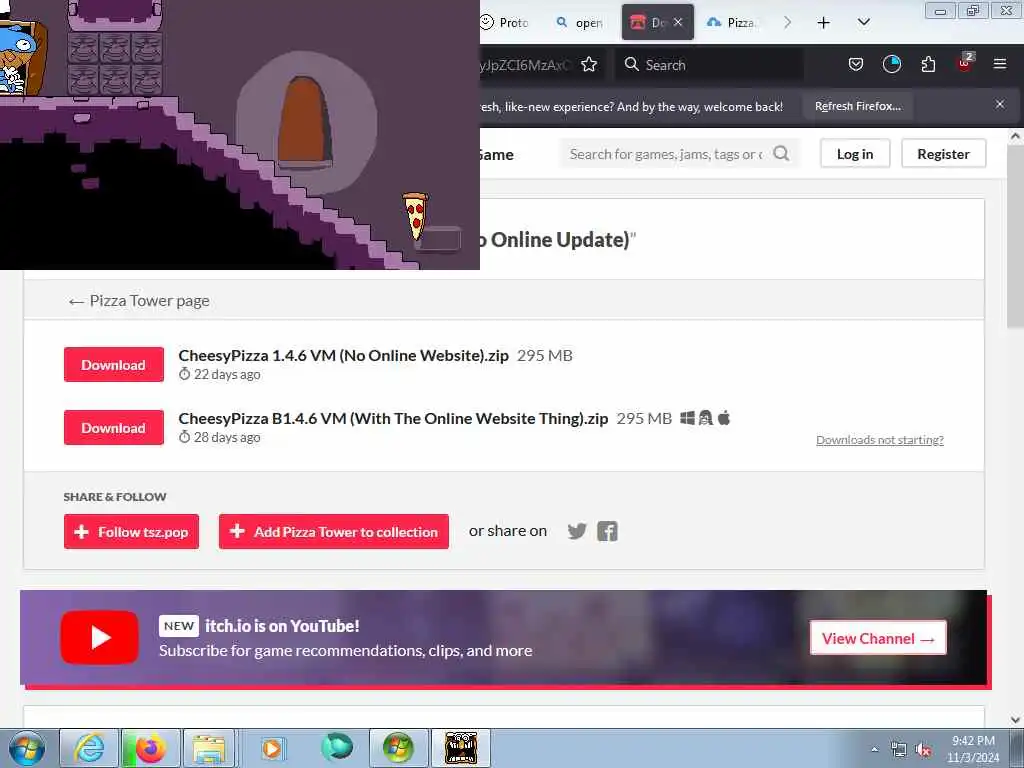Open Windows Media Player in taskbar
Viewport: 1024px width, 768px height.
(x=271, y=748)
